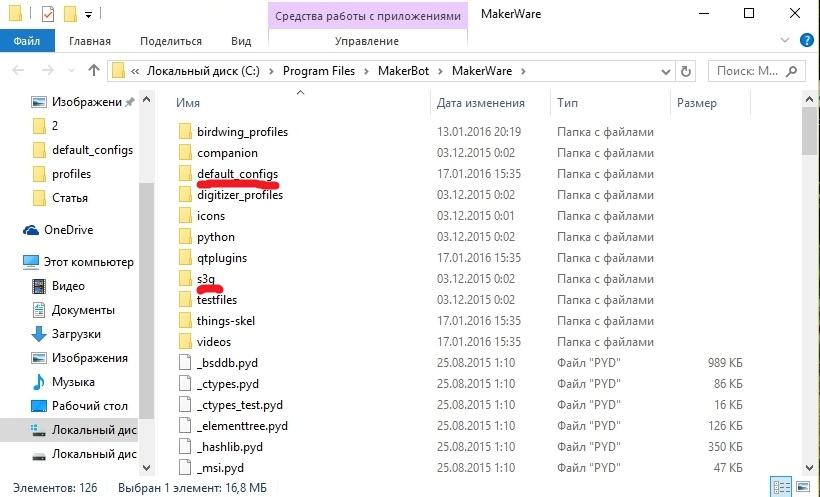Open the blue Help question mark icon
820x497 pixels.
(x=806, y=40)
